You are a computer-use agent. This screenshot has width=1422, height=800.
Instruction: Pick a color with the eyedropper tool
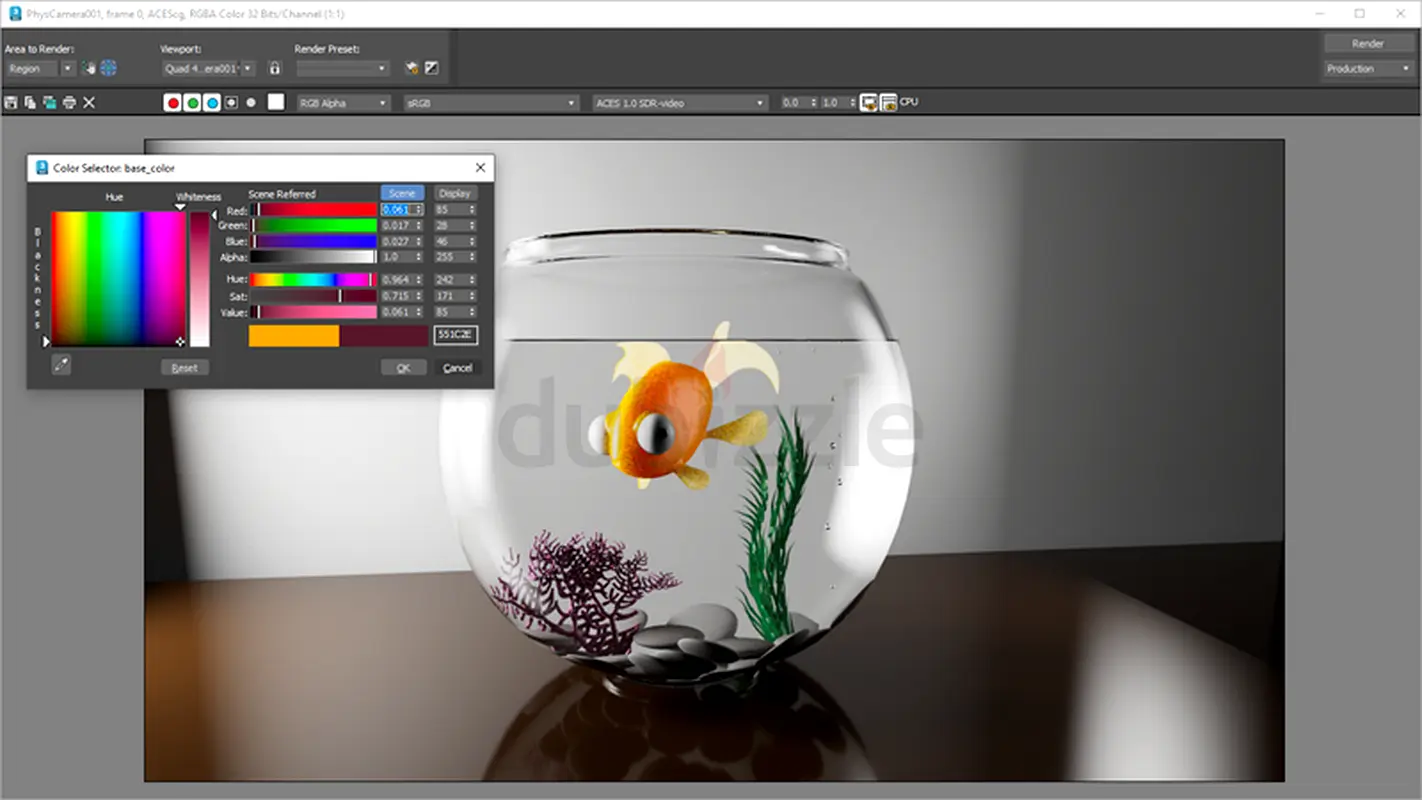[x=61, y=366]
